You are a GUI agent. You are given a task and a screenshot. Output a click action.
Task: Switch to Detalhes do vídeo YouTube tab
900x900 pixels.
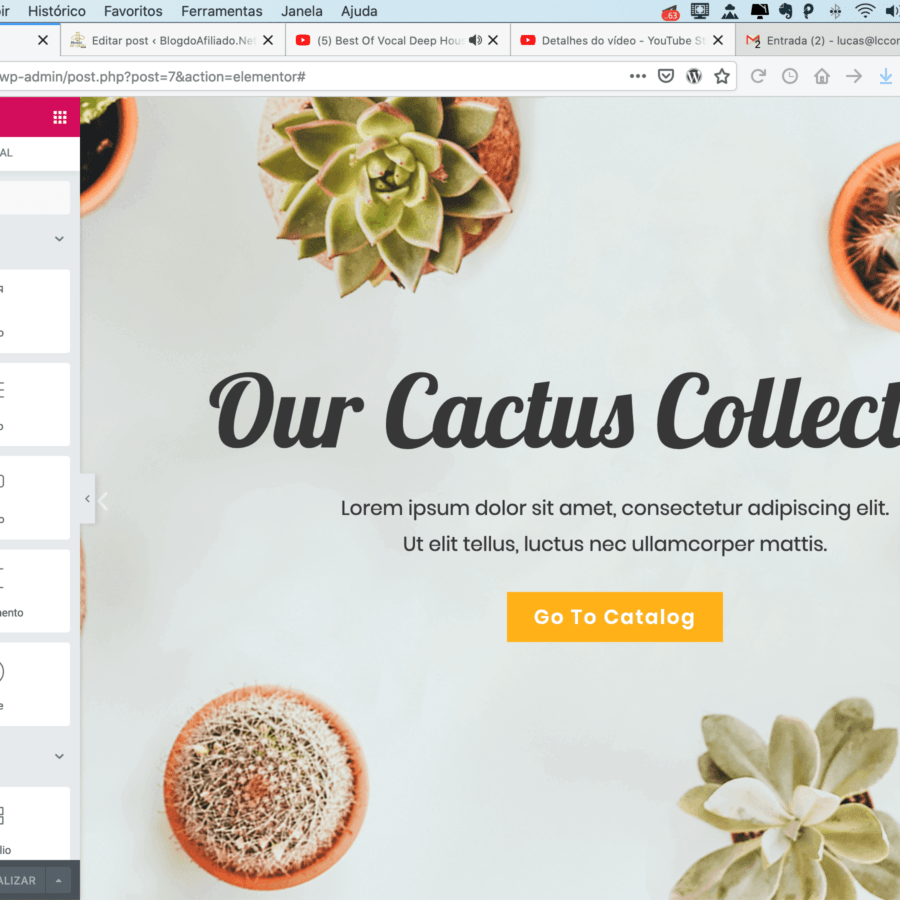coord(614,40)
